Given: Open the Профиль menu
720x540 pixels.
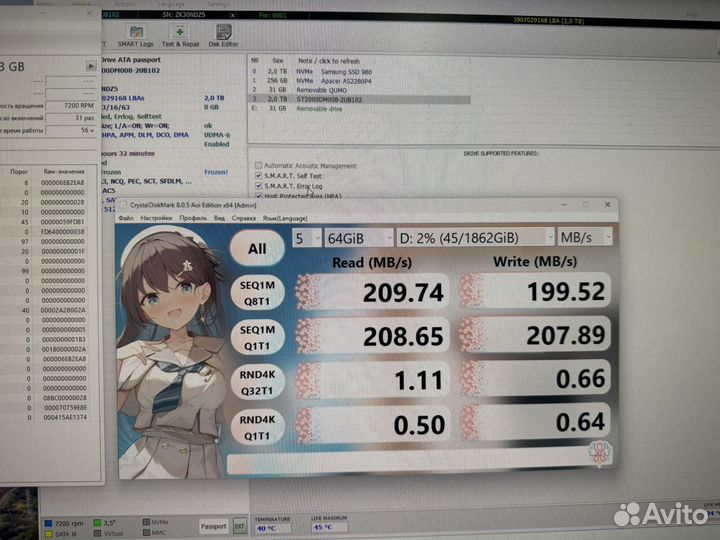Looking at the screenshot, I should coord(193,218).
